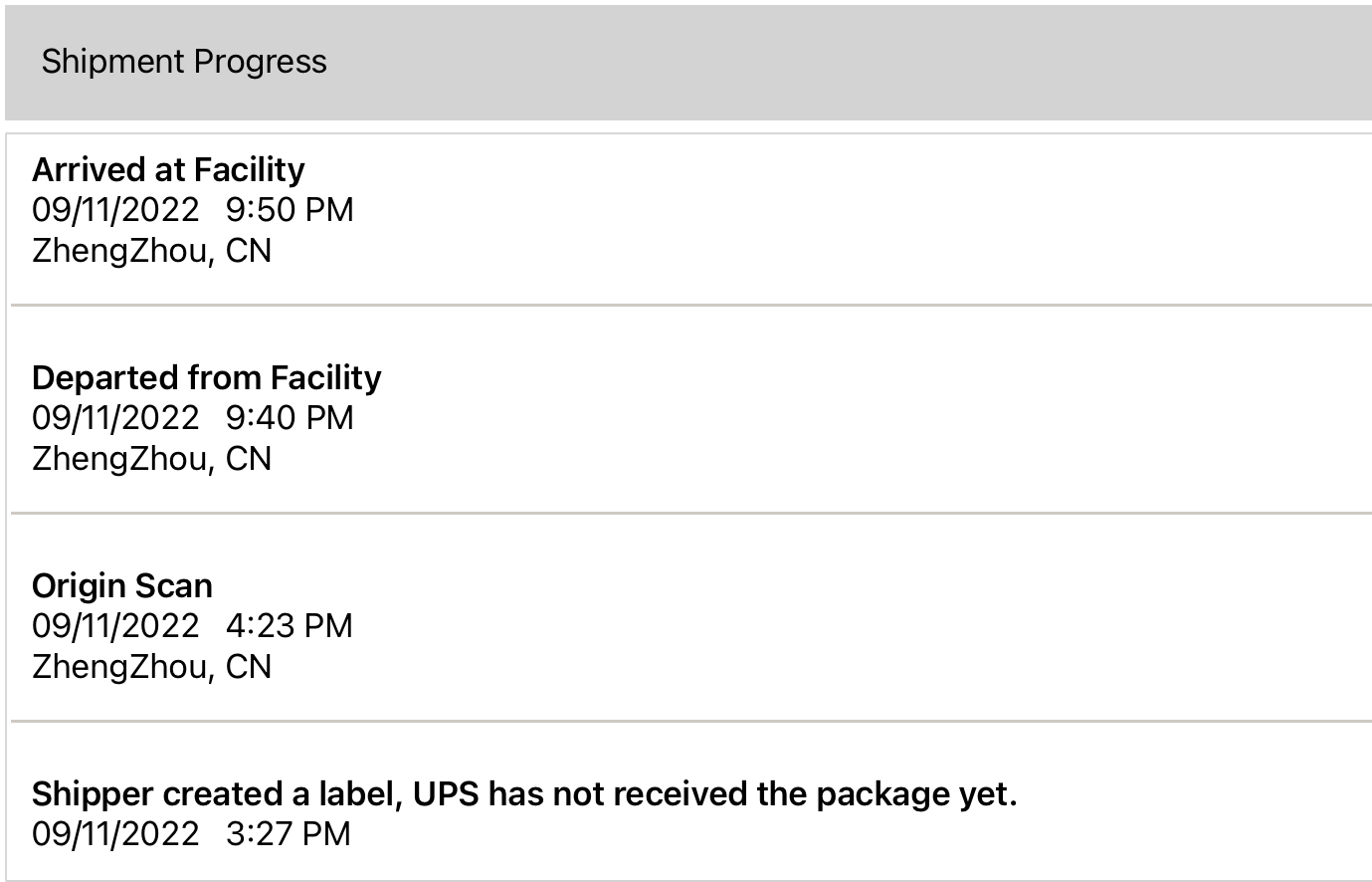Click divider line below Departed from Facility entry

690,513
